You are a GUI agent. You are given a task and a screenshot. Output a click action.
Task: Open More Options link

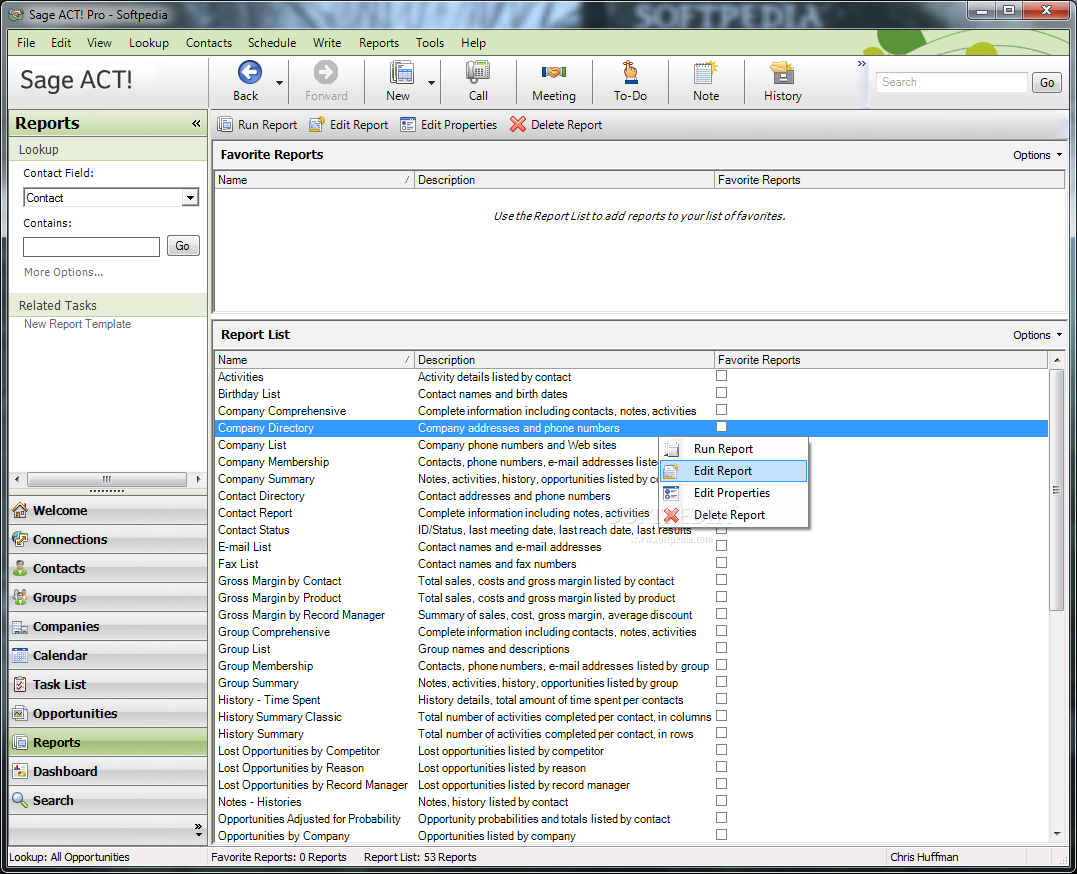tap(63, 272)
